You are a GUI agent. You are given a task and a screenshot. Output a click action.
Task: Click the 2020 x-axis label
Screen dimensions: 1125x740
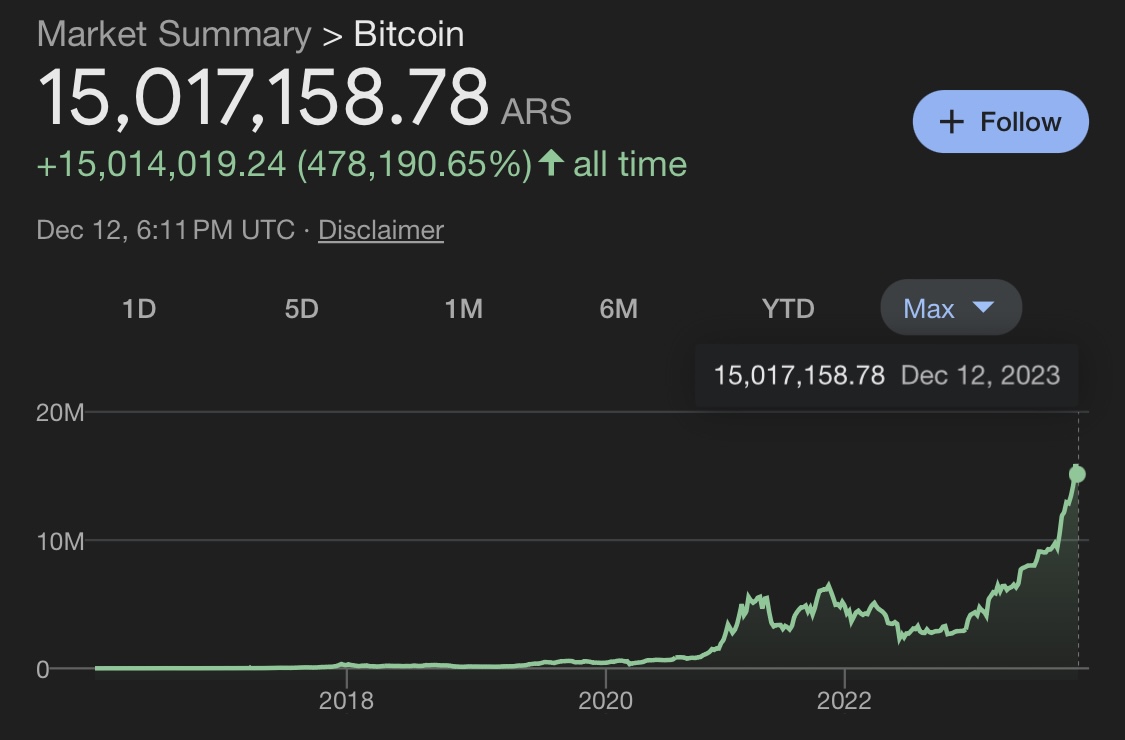(x=606, y=700)
